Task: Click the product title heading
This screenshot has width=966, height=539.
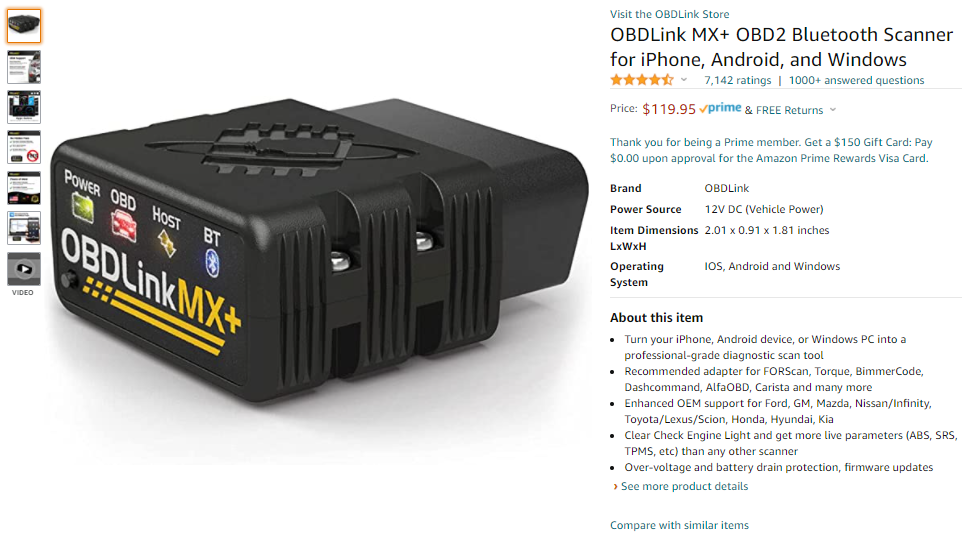Action: point(781,47)
